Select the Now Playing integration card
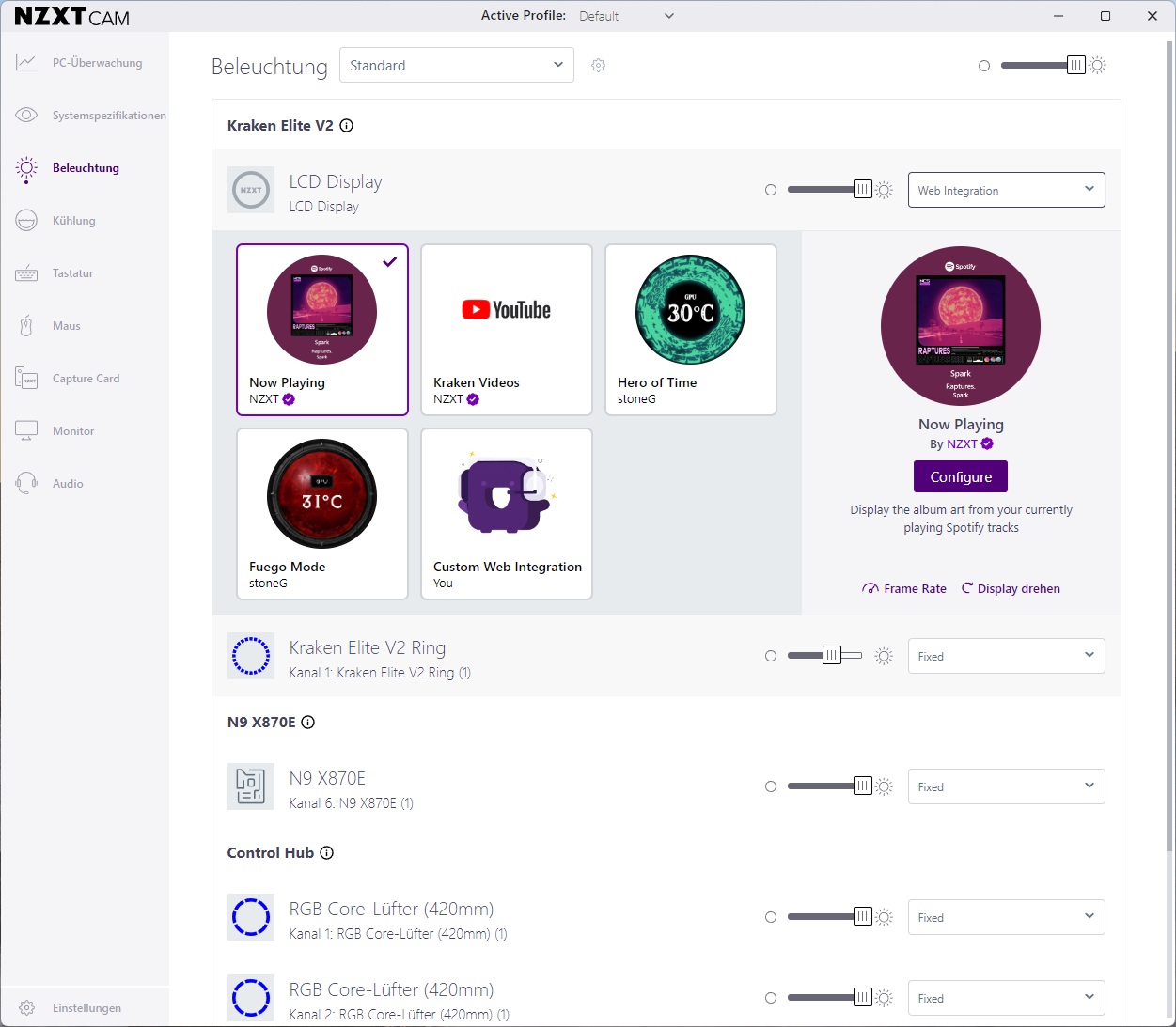 coord(322,330)
